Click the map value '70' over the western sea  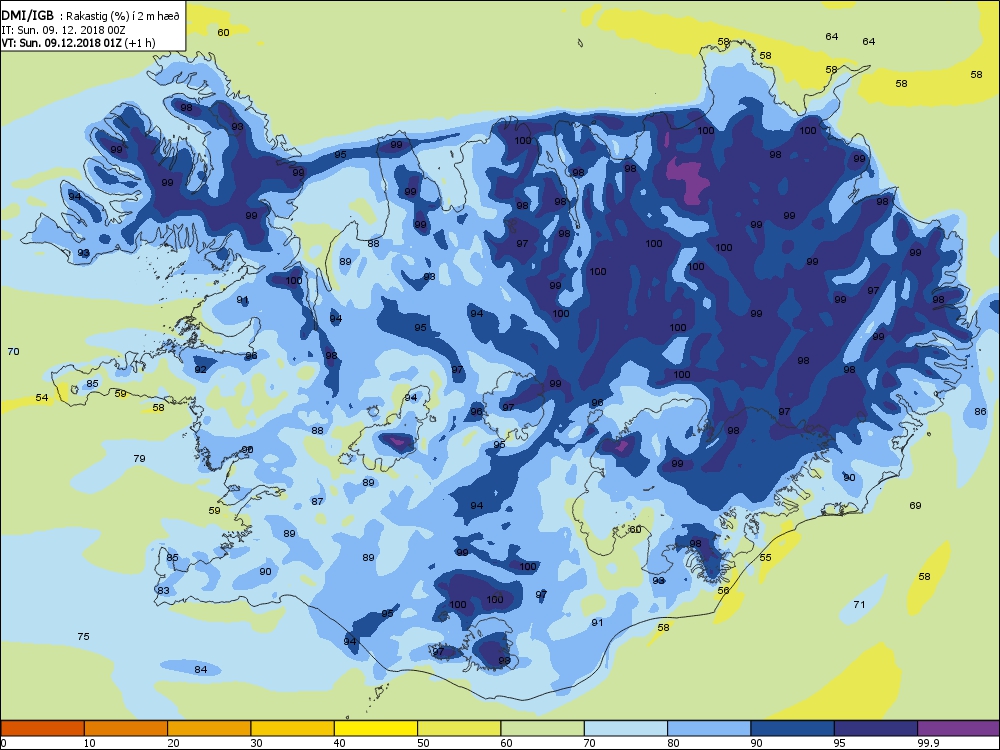pos(13,351)
